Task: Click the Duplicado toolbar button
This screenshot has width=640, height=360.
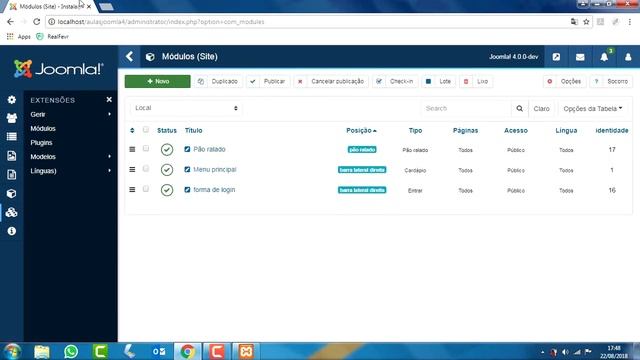Action: [x=218, y=81]
